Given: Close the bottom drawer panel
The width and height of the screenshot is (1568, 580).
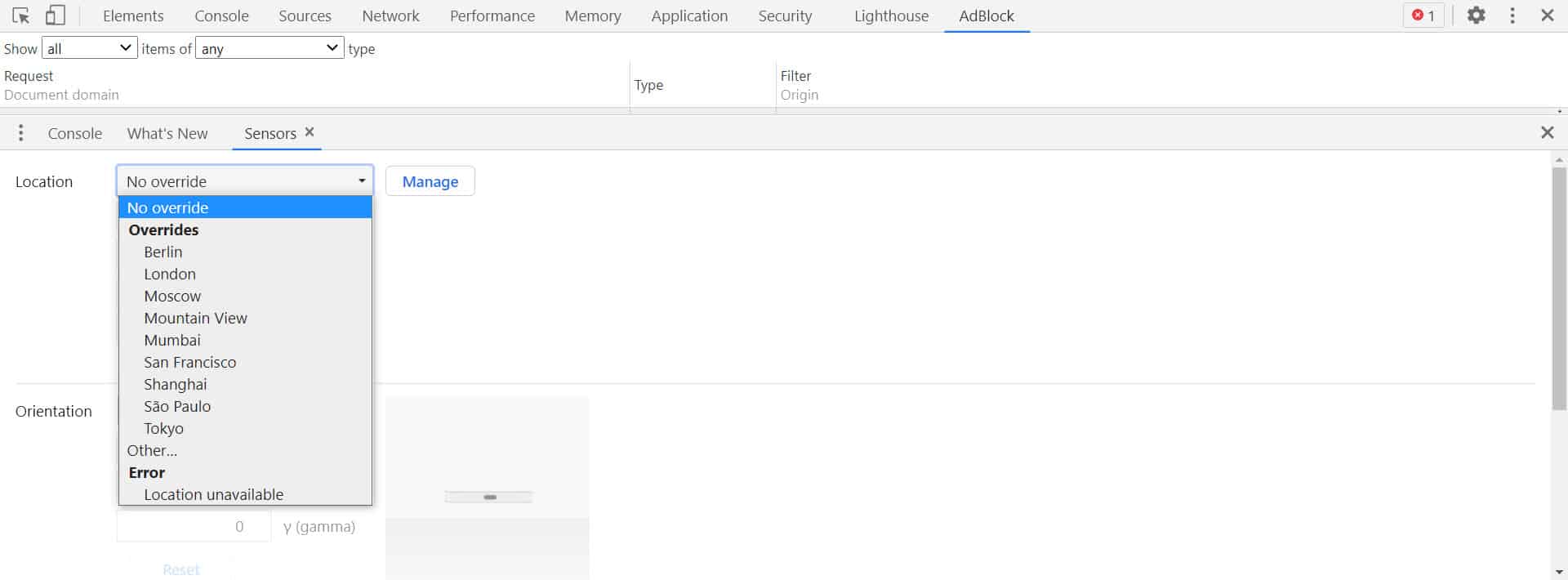Looking at the screenshot, I should pyautogui.click(x=1547, y=132).
